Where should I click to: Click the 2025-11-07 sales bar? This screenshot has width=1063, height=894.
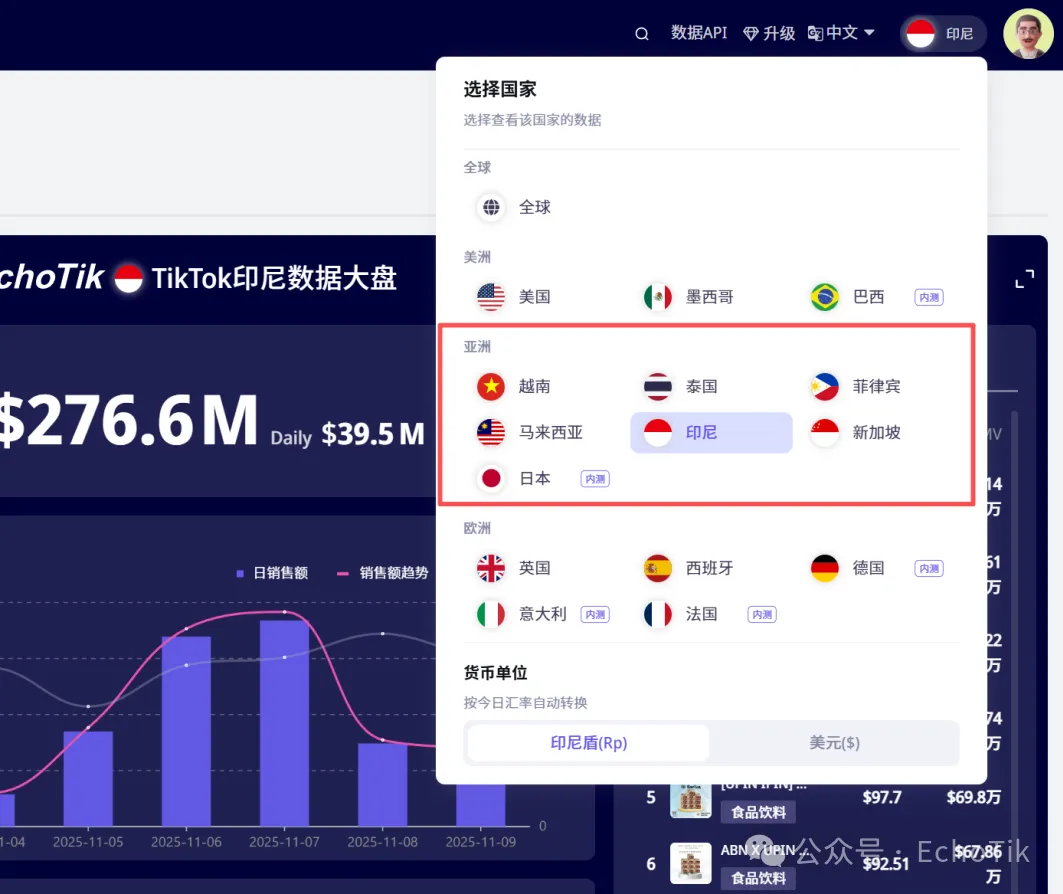pos(284,722)
